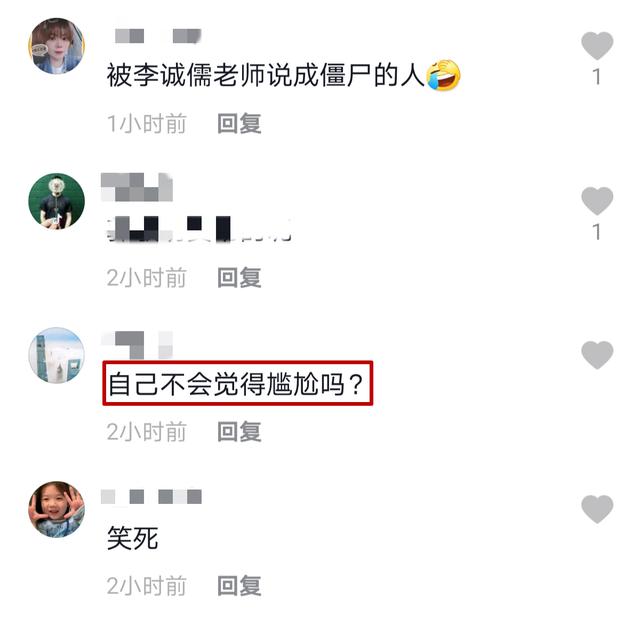Screen dimensions: 640x626
Task: Reply to the second comment posted 2小时前
Action: [239, 277]
